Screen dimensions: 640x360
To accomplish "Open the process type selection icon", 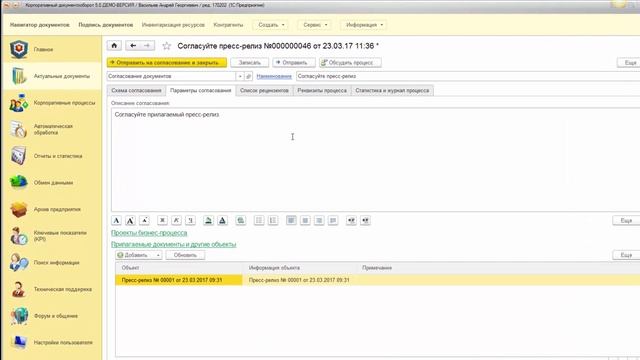I will click(x=249, y=76).
